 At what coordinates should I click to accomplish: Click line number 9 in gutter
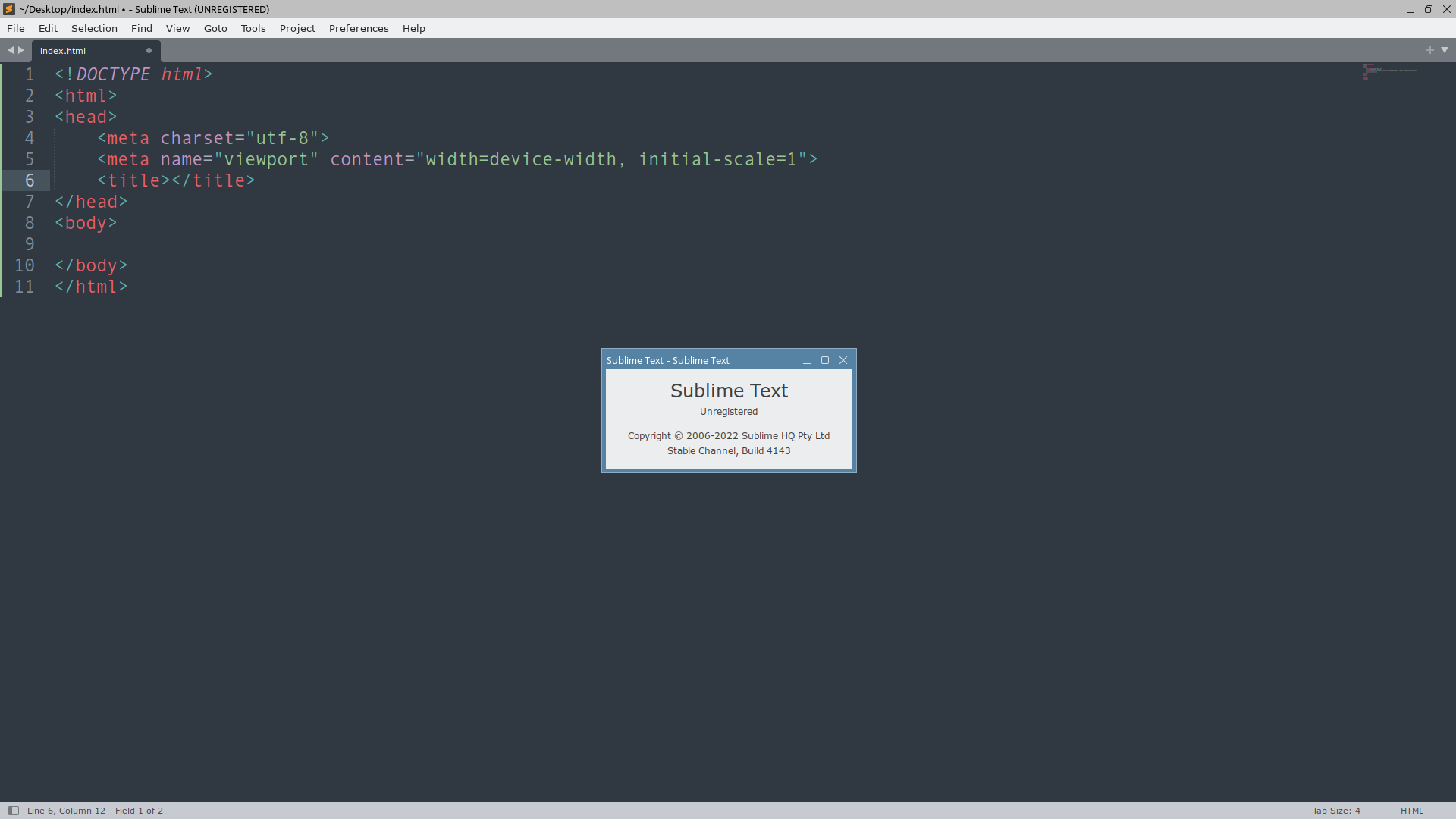[30, 244]
